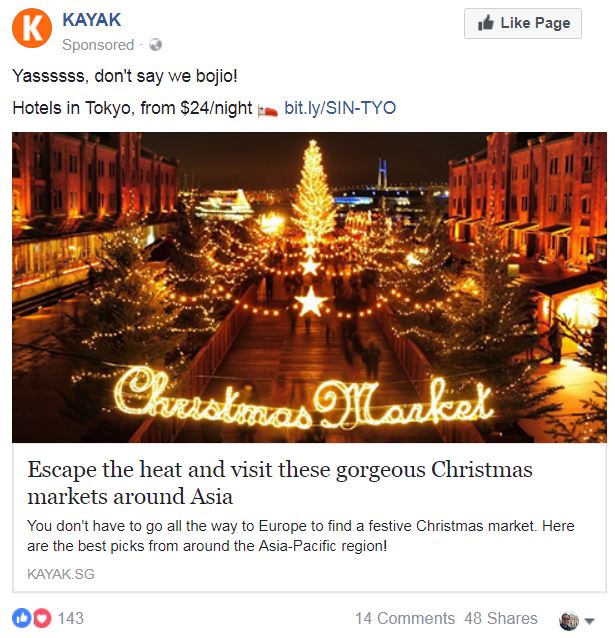
Task: Click the Like Page button
Action: [523, 24]
